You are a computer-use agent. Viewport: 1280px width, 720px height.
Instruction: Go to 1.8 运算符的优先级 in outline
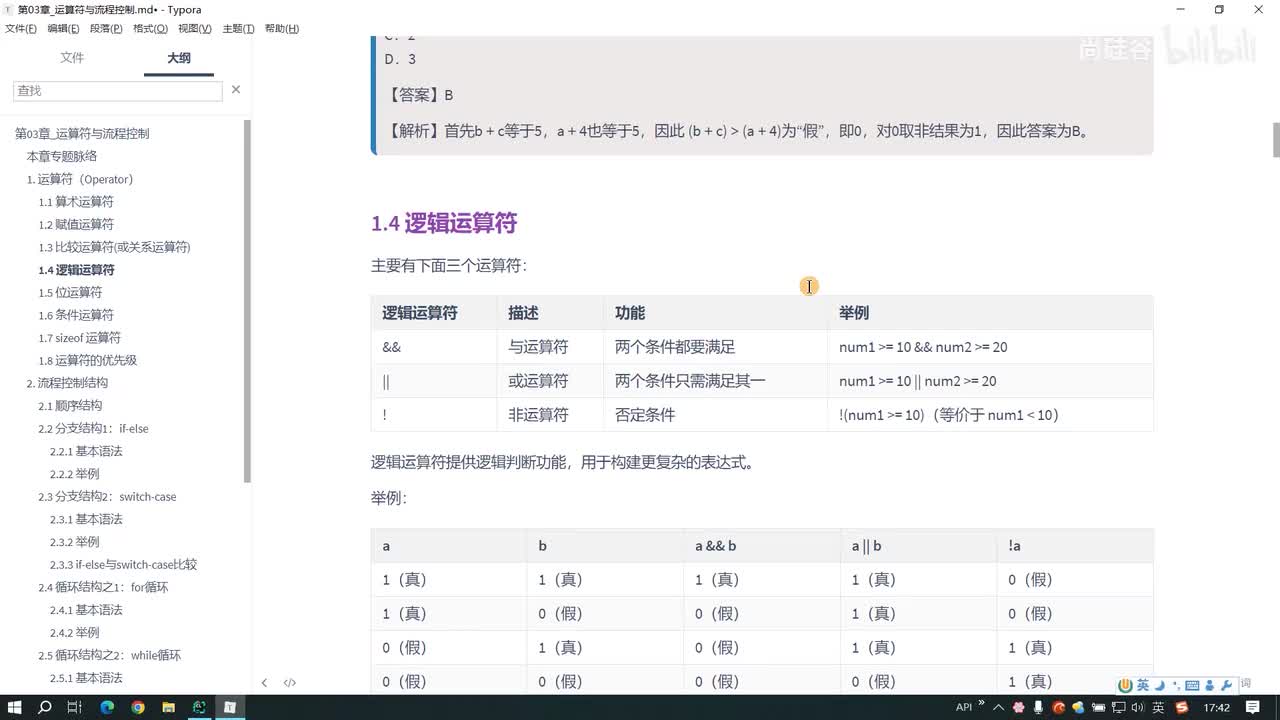tap(88, 361)
